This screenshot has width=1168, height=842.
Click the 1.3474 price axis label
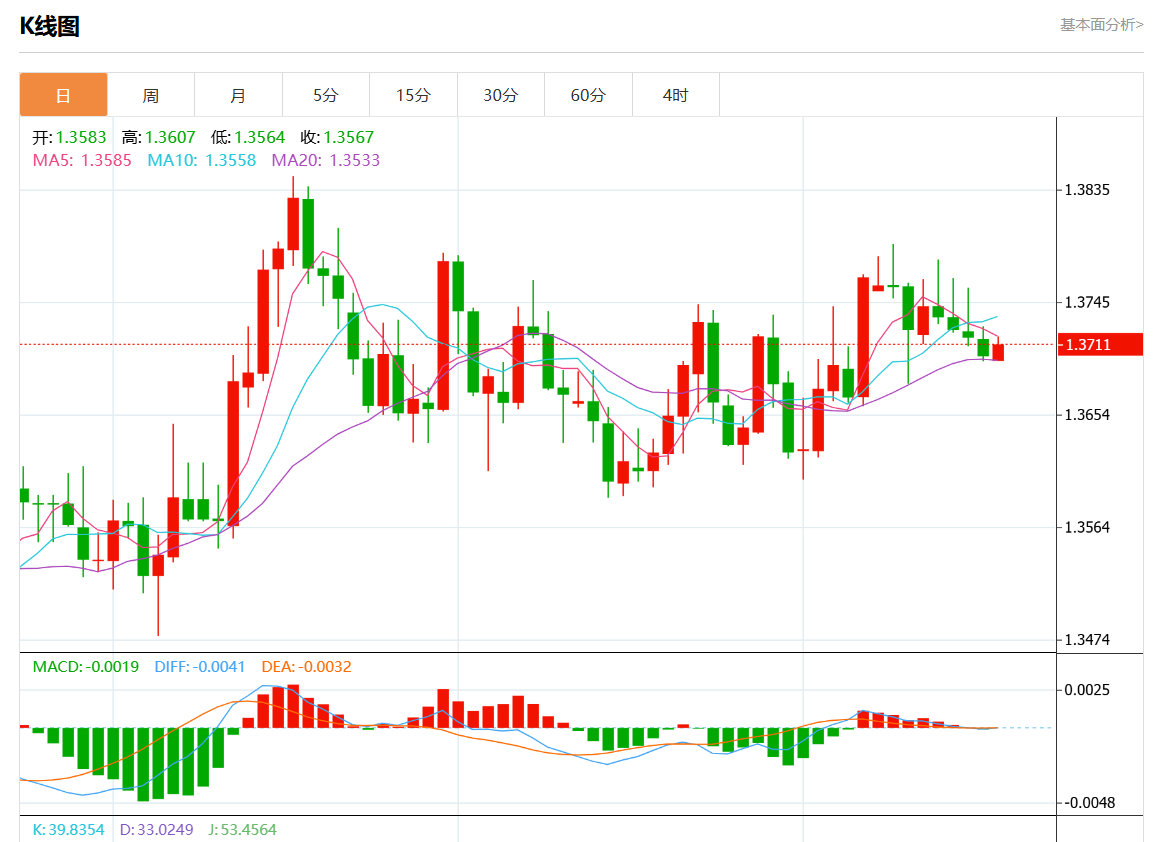tap(1087, 639)
